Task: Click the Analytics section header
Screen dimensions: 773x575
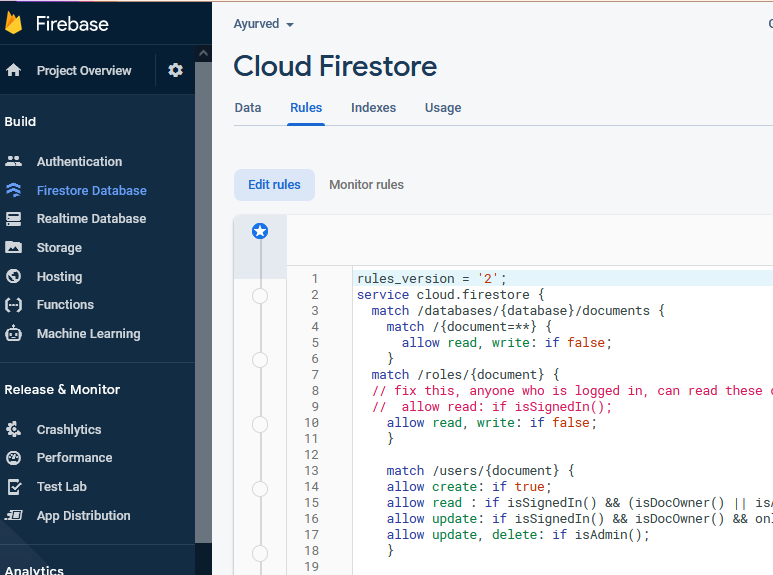Action: tap(34, 570)
